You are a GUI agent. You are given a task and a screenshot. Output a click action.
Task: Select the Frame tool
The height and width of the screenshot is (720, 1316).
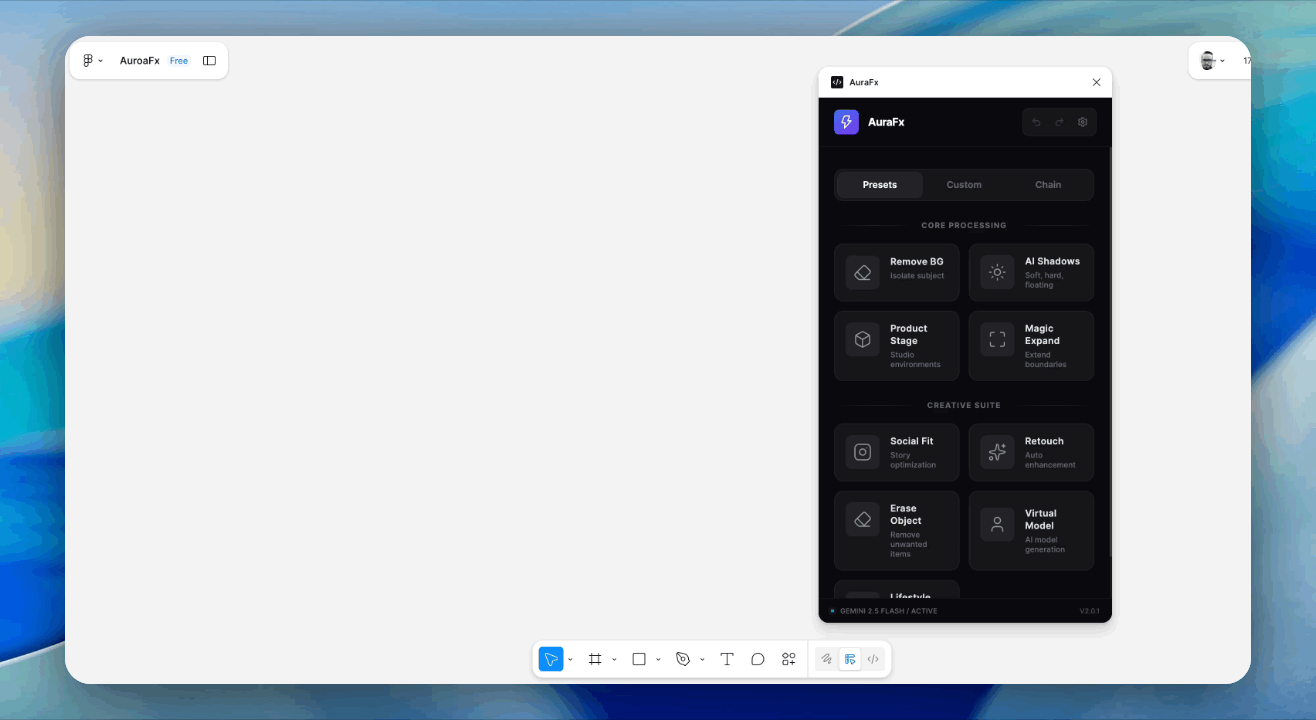point(595,659)
